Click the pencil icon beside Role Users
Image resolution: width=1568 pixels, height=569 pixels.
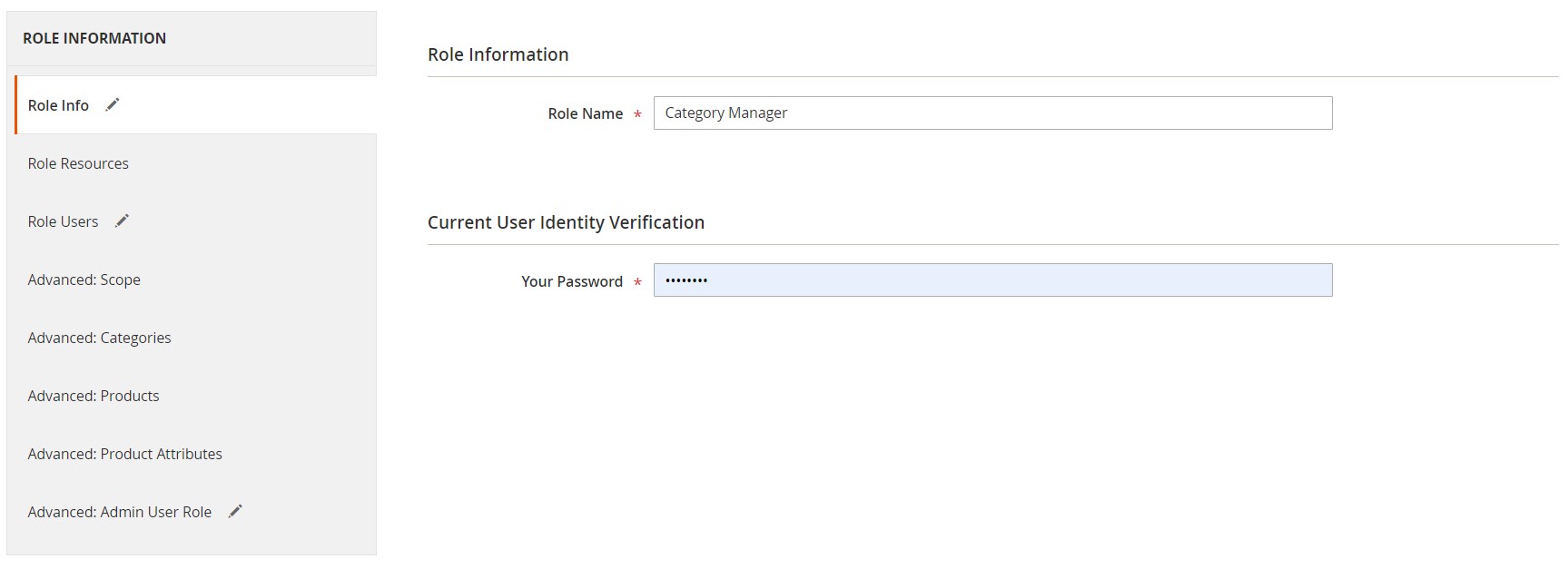[x=122, y=221]
